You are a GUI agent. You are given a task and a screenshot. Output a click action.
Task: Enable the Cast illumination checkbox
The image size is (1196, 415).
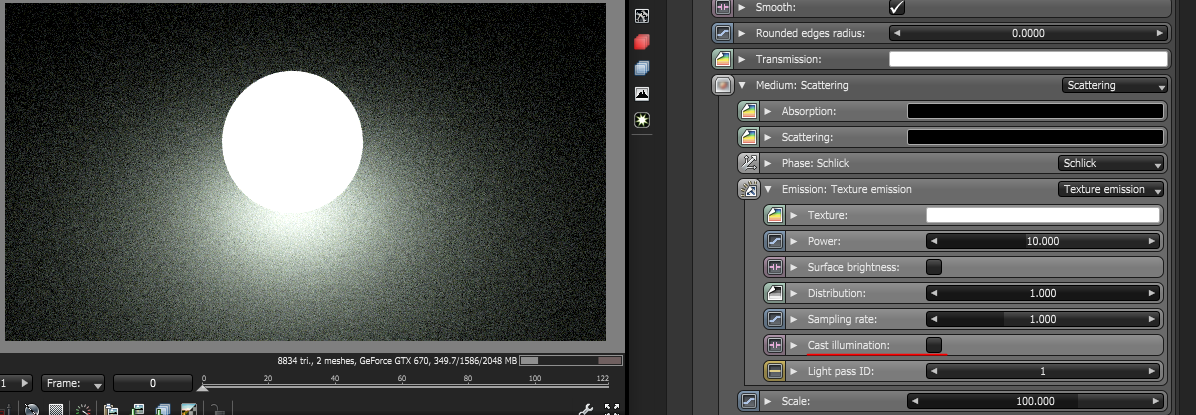pyautogui.click(x=934, y=345)
